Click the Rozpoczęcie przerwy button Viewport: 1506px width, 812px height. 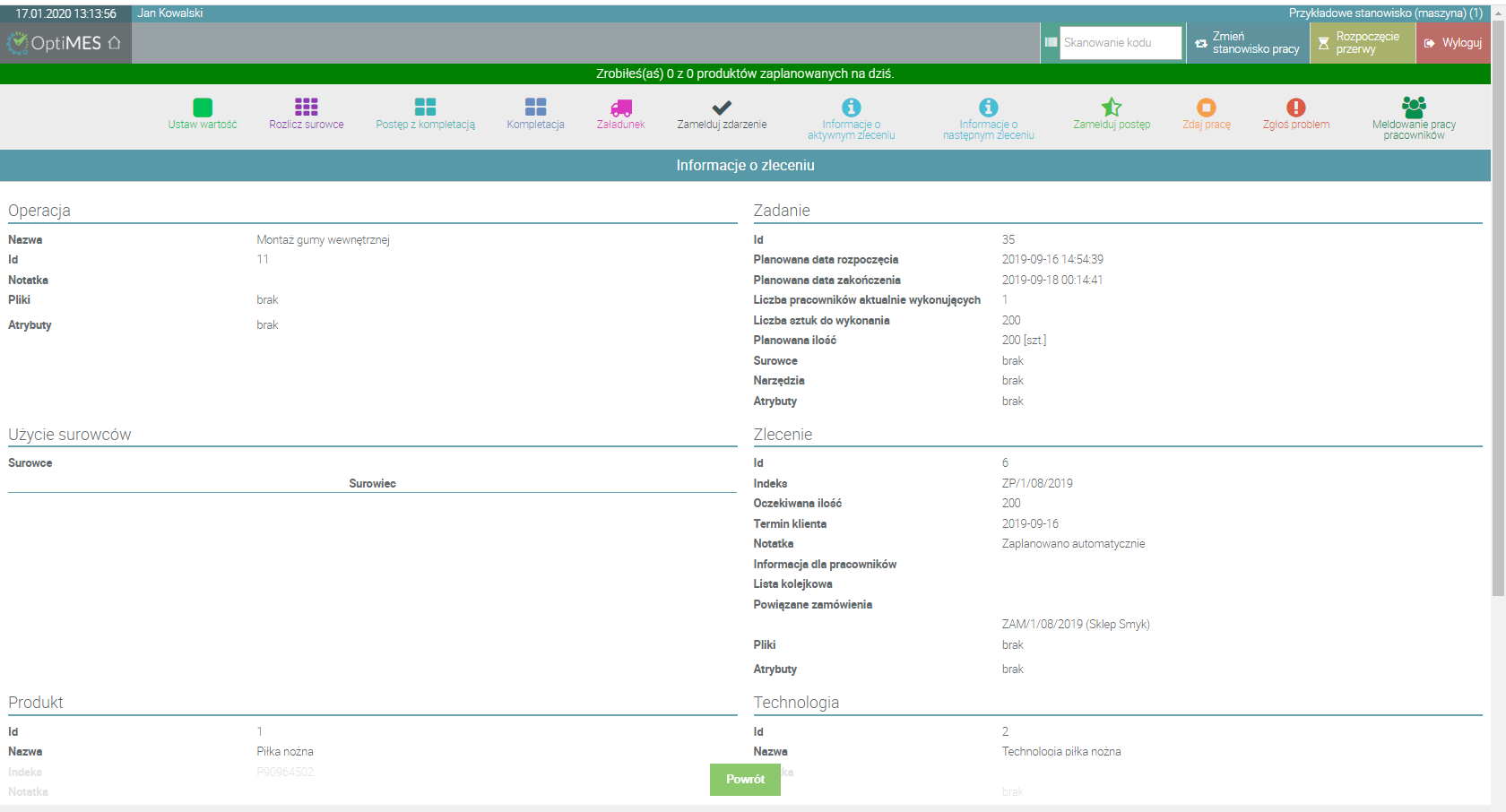click(1363, 43)
